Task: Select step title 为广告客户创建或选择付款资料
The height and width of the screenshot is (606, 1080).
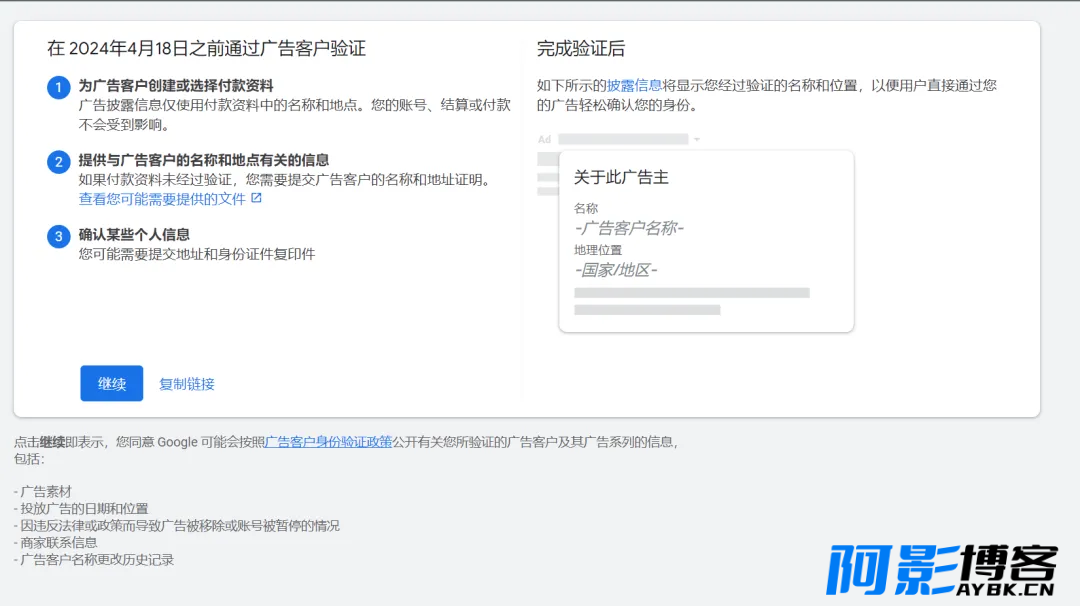Action: [x=176, y=86]
